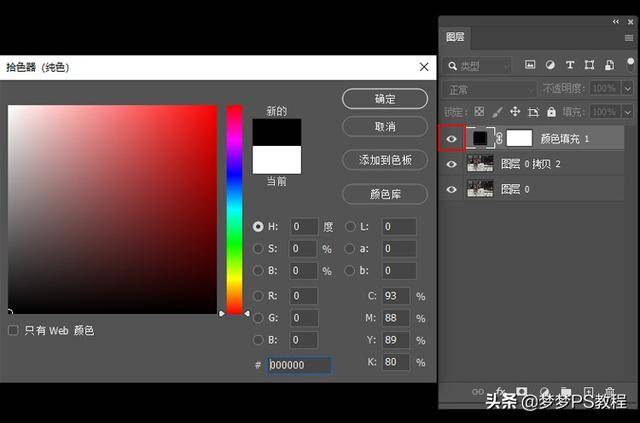This screenshot has width=640, height=423.
Task: Select the Lab b: radio button
Action: (350, 270)
